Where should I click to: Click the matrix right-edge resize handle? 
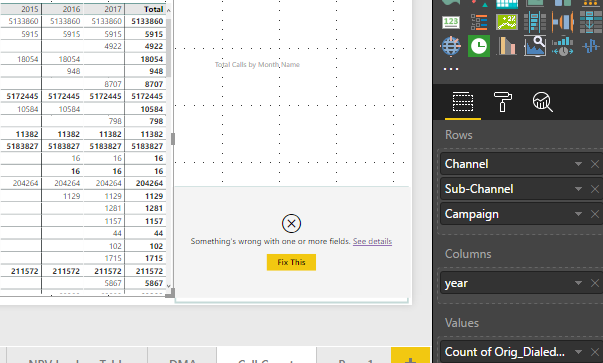(173, 139)
